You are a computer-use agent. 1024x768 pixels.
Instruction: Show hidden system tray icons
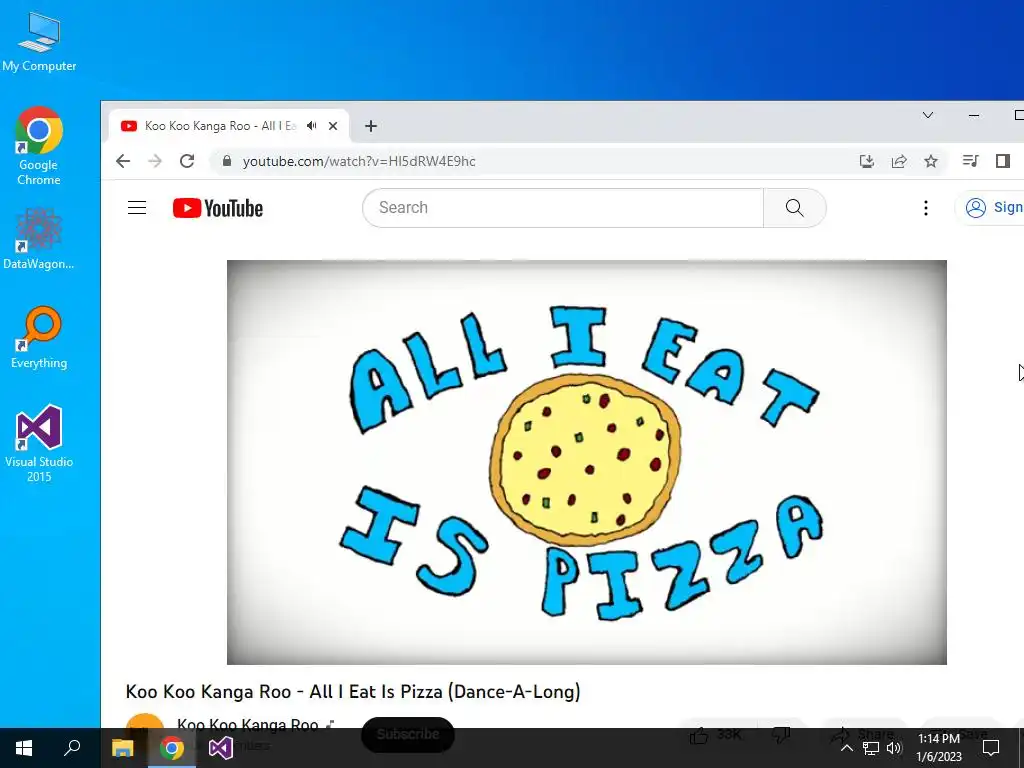846,748
